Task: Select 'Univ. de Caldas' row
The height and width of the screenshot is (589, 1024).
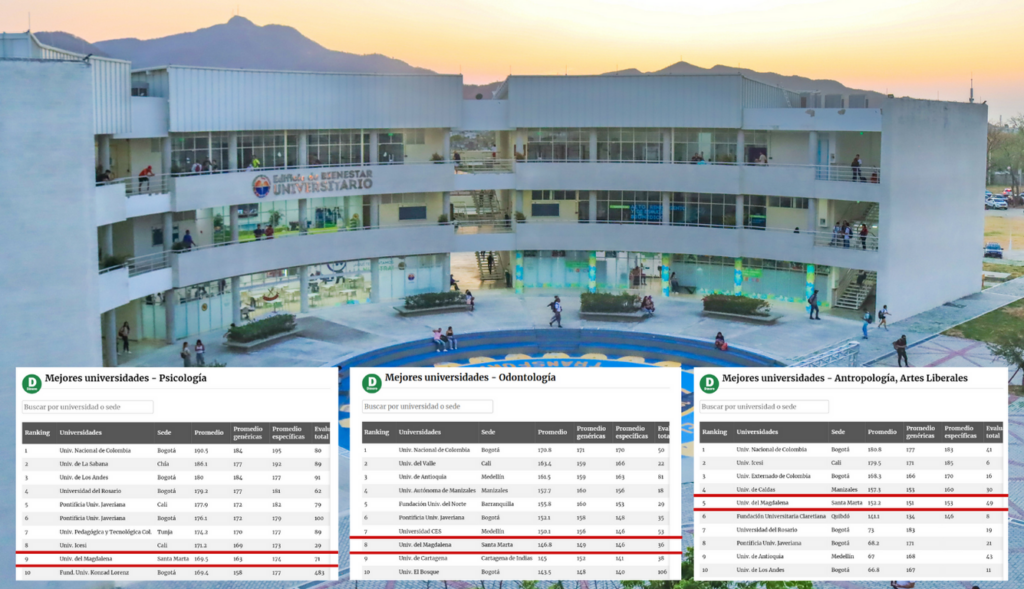Action: [x=852, y=490]
